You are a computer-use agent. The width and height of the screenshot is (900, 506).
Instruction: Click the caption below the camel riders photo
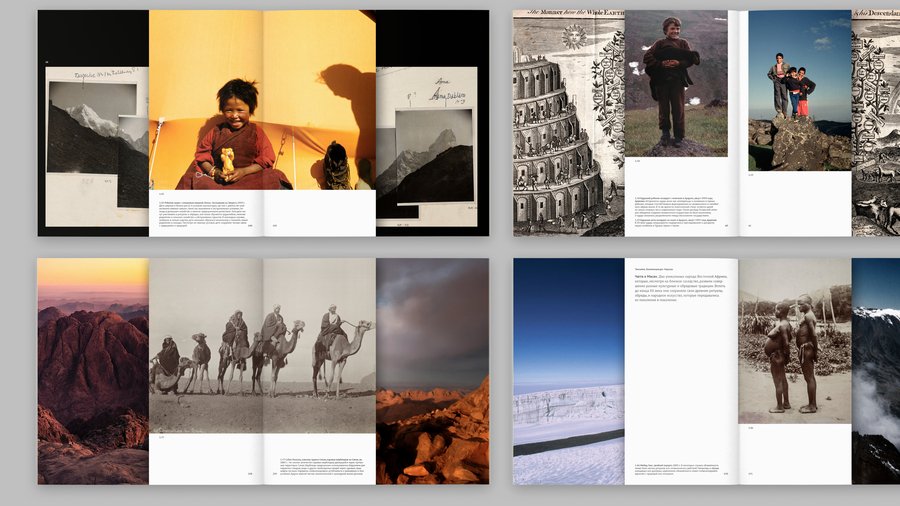click(321, 466)
